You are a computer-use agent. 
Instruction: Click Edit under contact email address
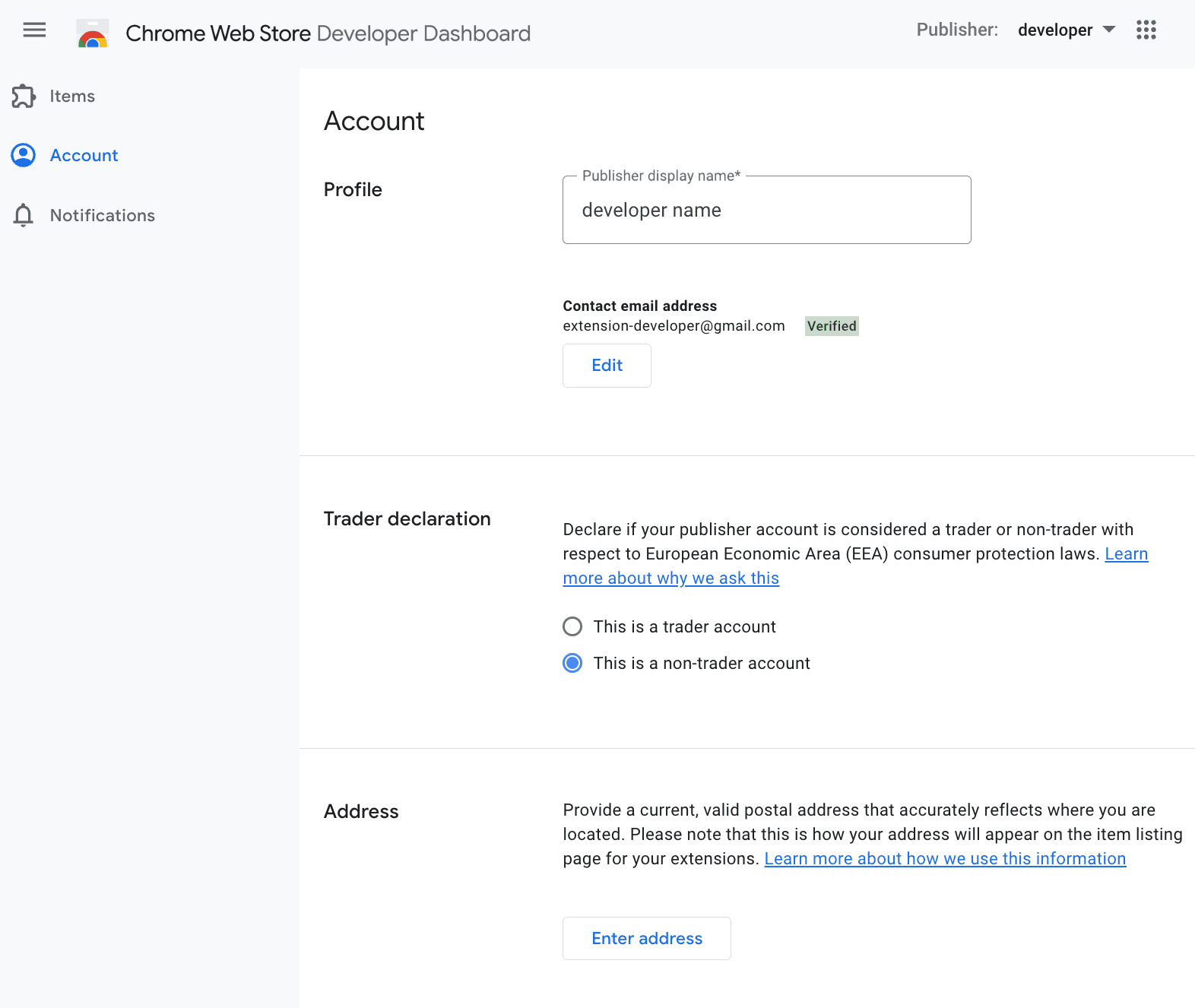pos(607,366)
